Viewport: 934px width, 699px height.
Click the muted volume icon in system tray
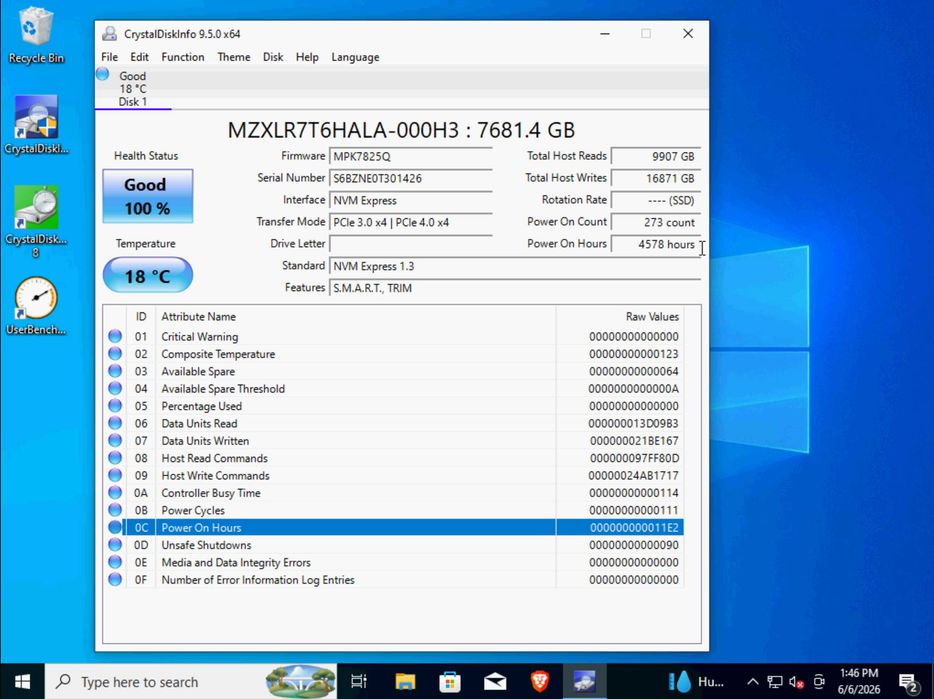(796, 681)
